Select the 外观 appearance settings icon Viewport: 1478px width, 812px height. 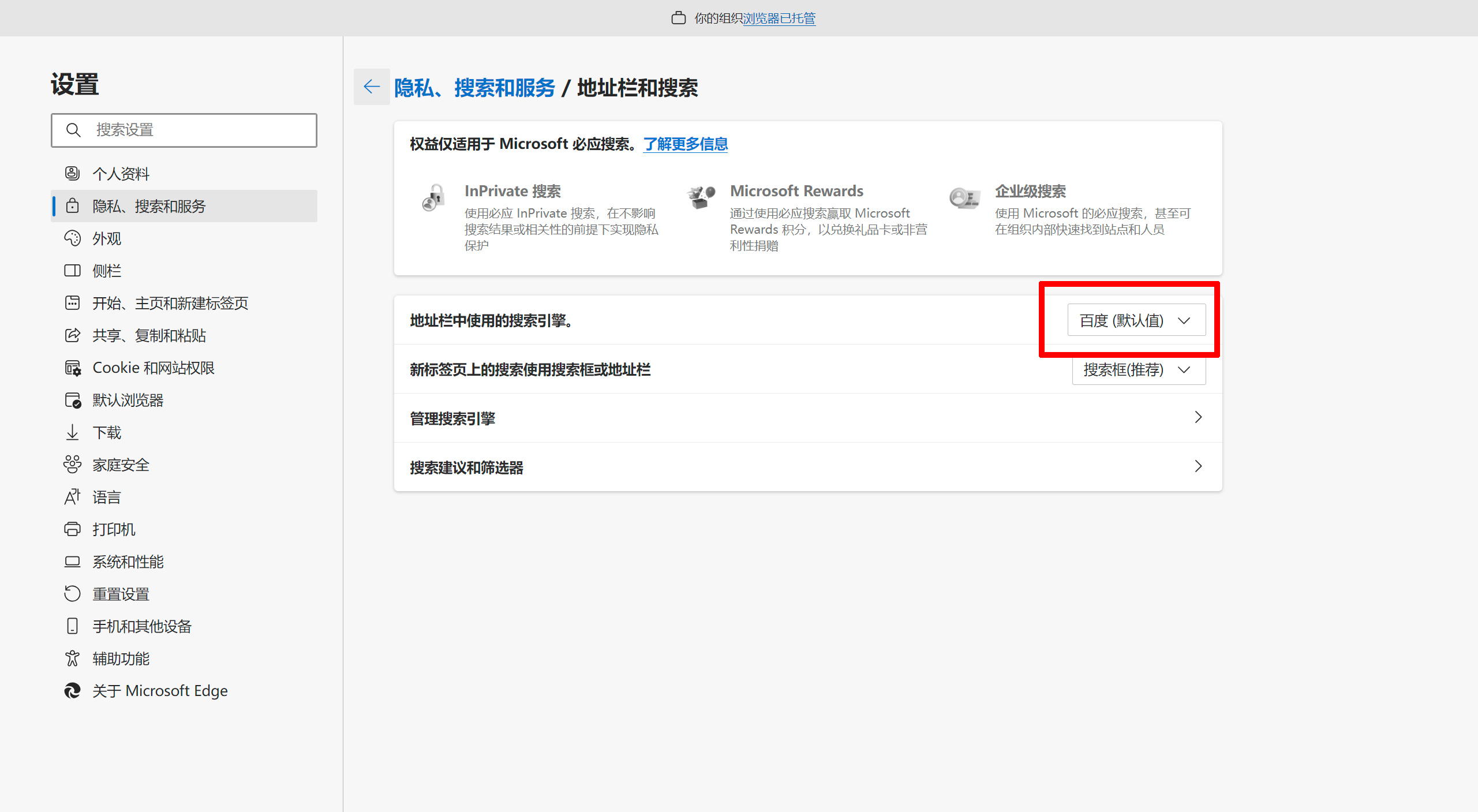(x=72, y=238)
